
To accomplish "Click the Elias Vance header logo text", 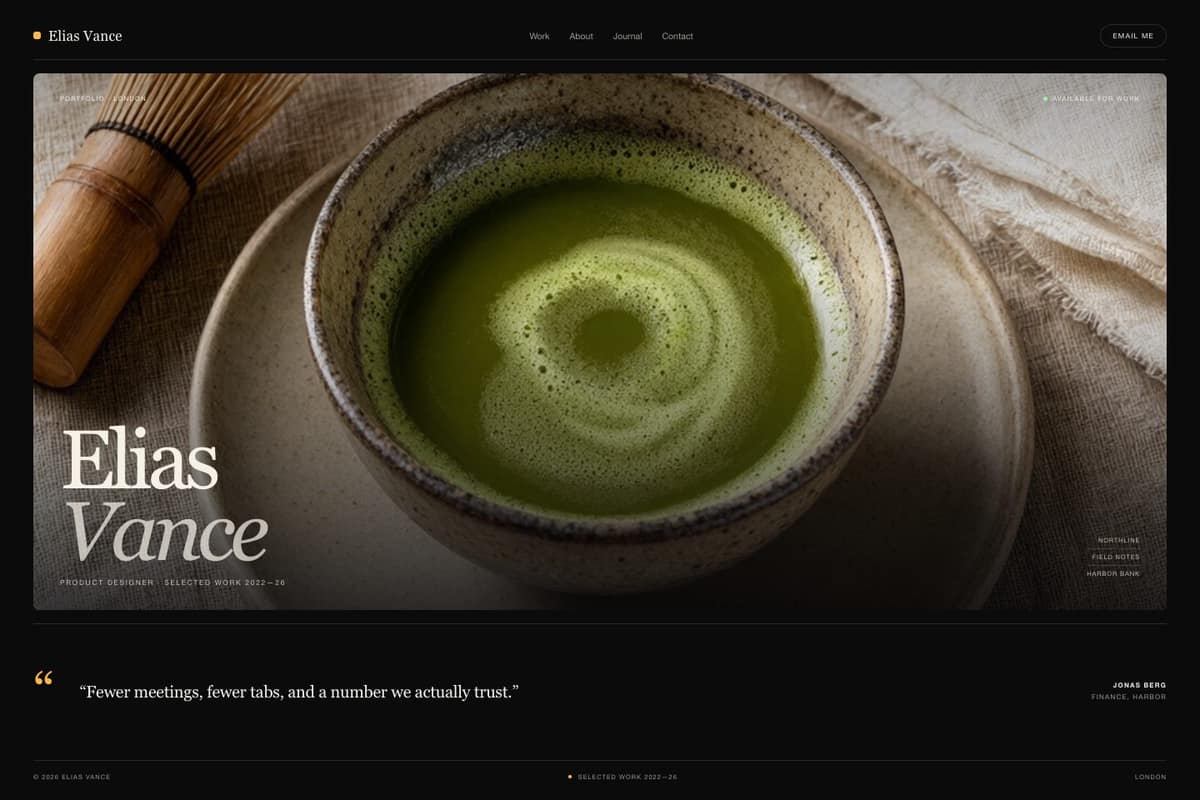I will (85, 36).
